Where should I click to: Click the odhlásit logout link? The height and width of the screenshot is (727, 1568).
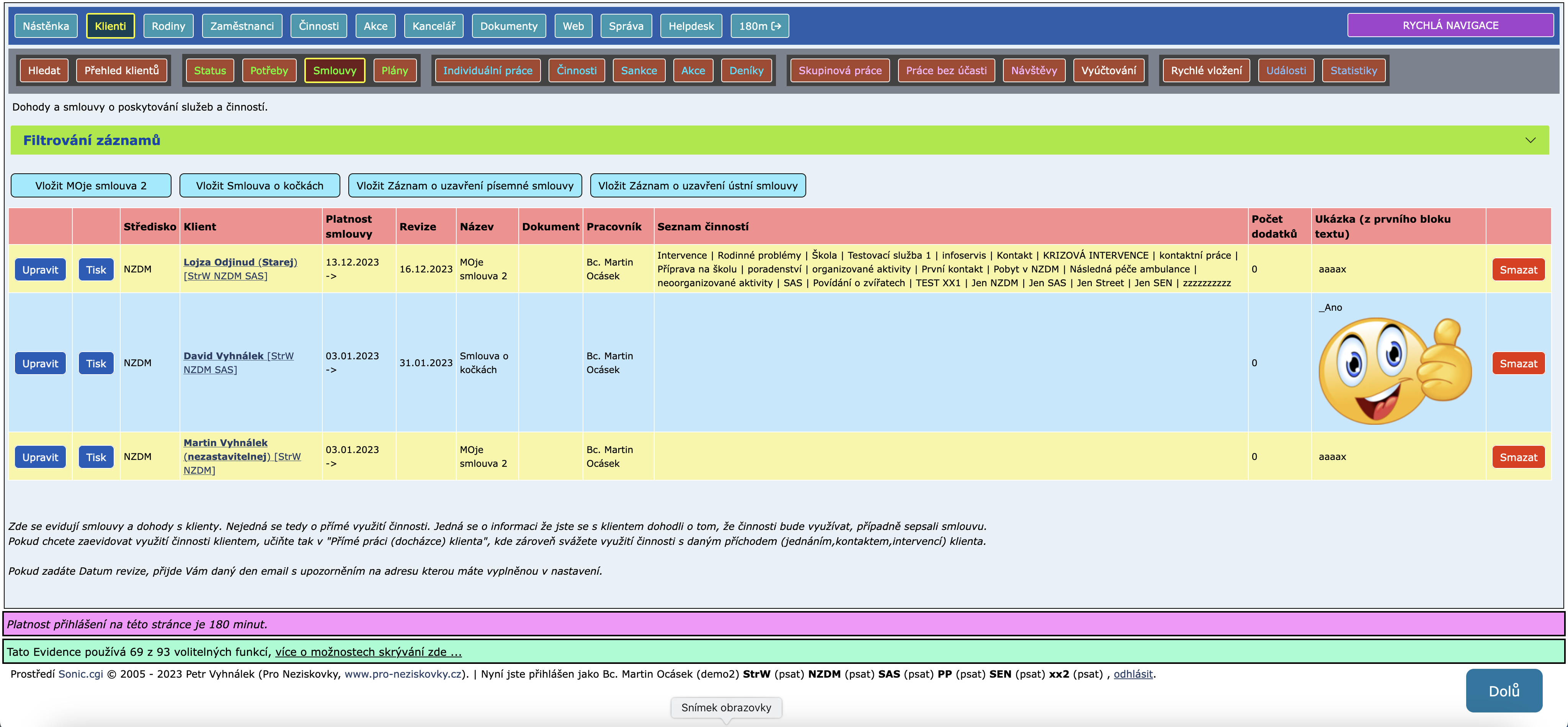point(1133,673)
